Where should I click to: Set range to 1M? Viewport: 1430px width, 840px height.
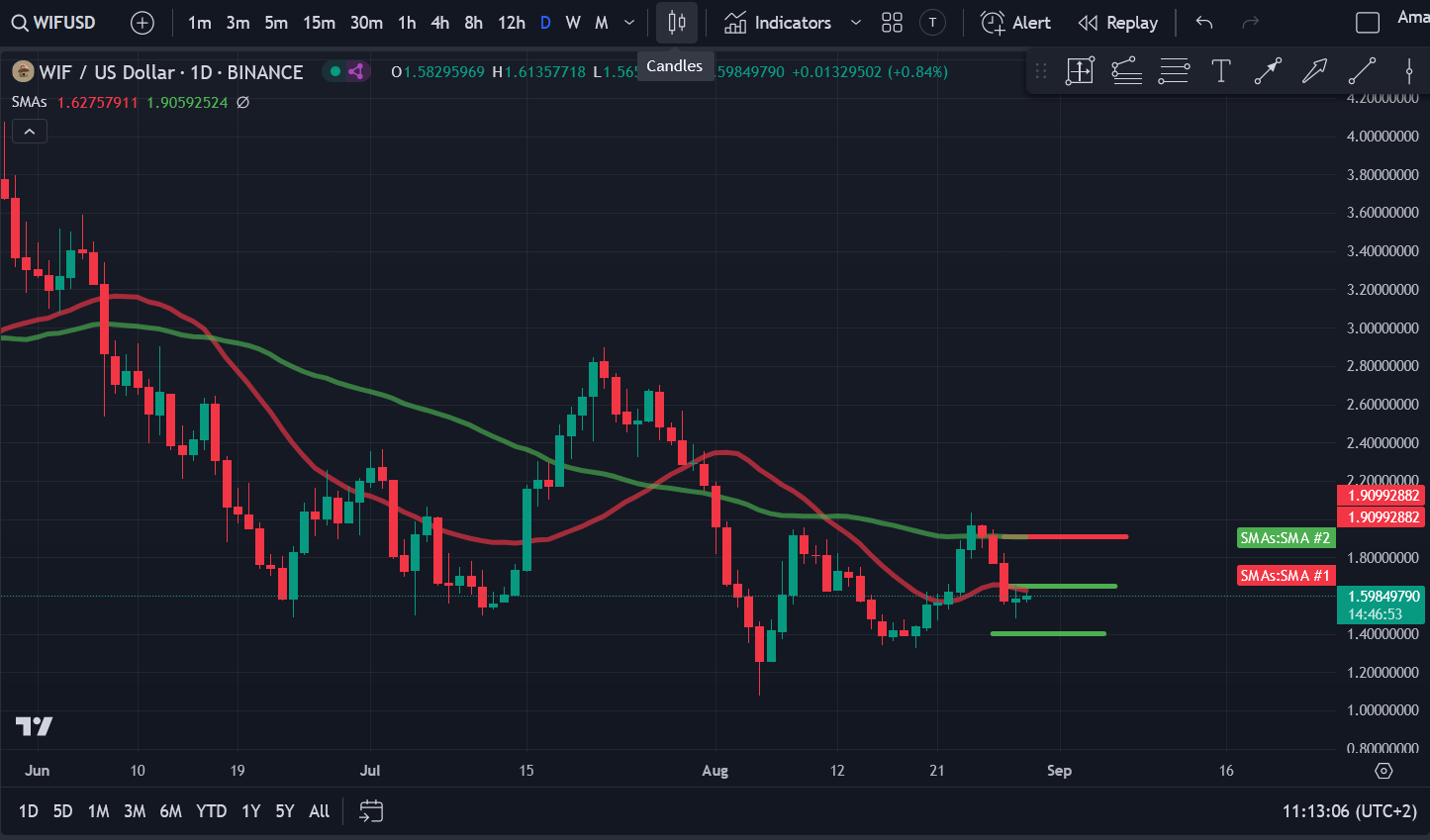(x=98, y=811)
